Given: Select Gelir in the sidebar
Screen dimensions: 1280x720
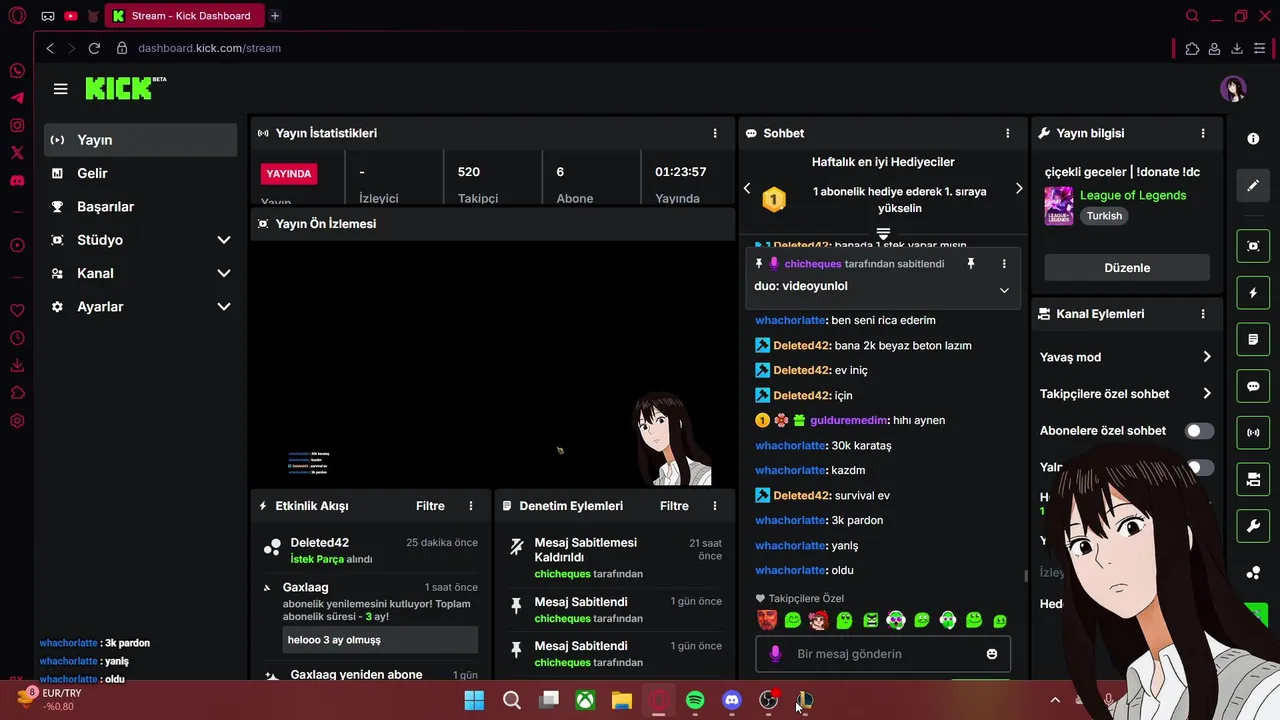Looking at the screenshot, I should (140, 173).
